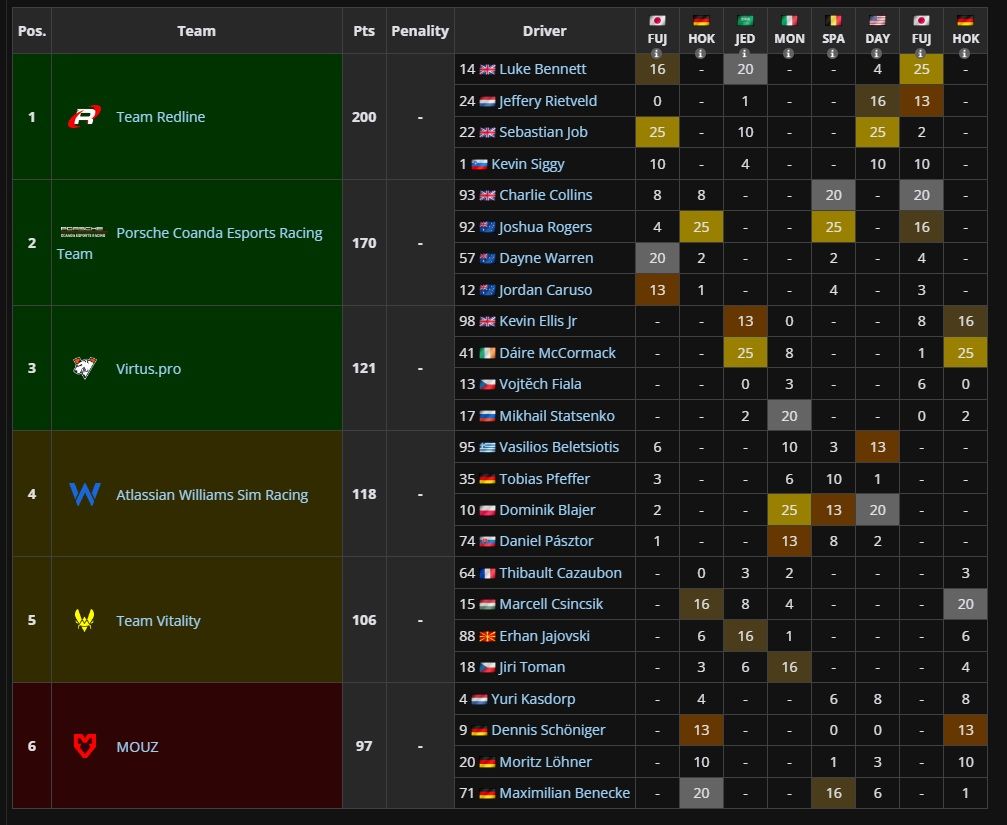The width and height of the screenshot is (1007, 825).
Task: Open driver Dayne Warren's profile
Action: click(x=546, y=257)
